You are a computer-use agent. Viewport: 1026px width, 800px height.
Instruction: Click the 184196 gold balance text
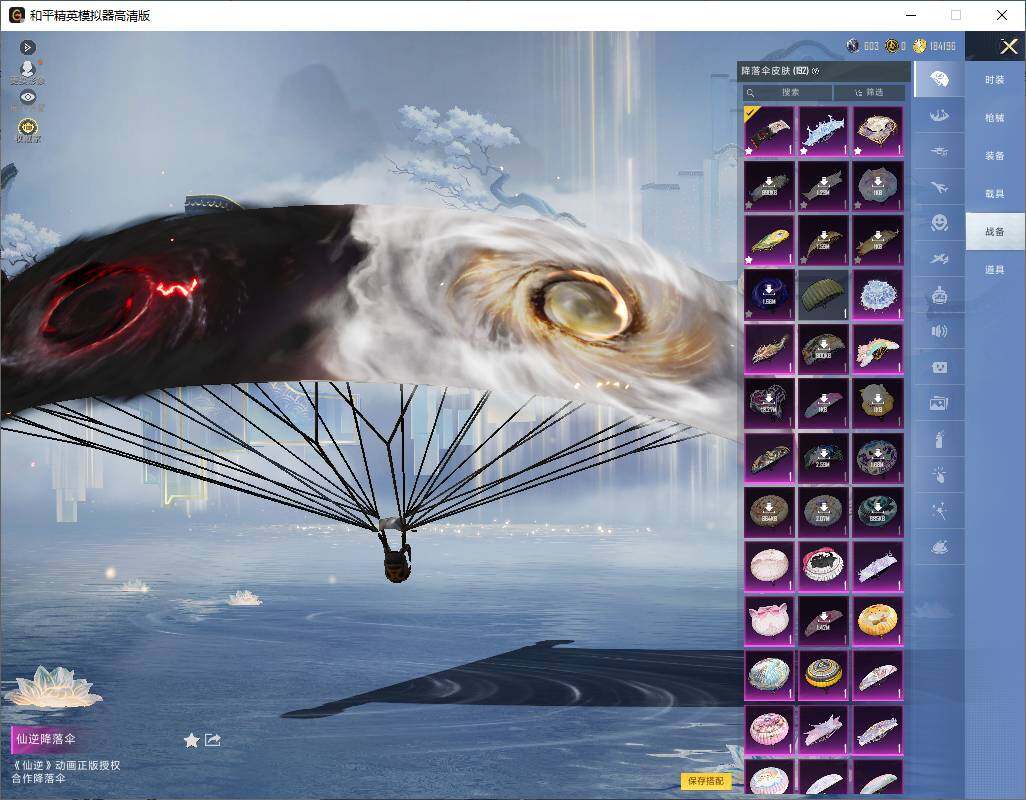tap(943, 46)
